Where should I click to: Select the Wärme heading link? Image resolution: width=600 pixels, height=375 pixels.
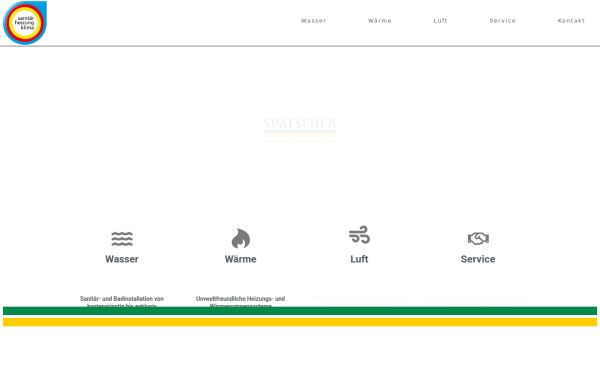pos(241,259)
